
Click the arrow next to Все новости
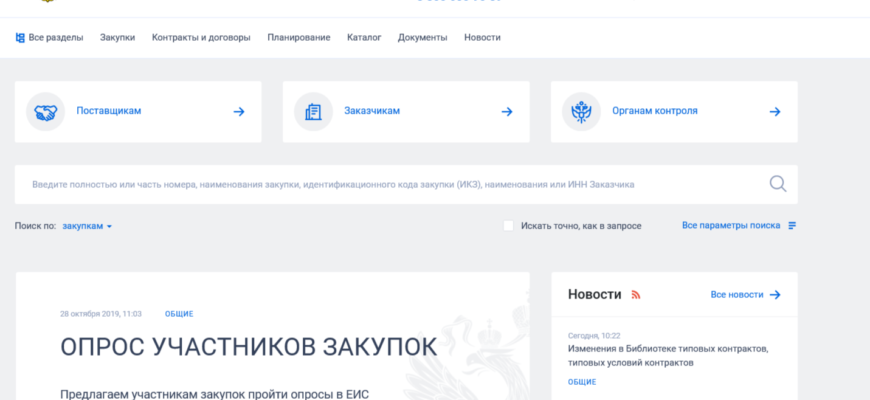tap(775, 295)
